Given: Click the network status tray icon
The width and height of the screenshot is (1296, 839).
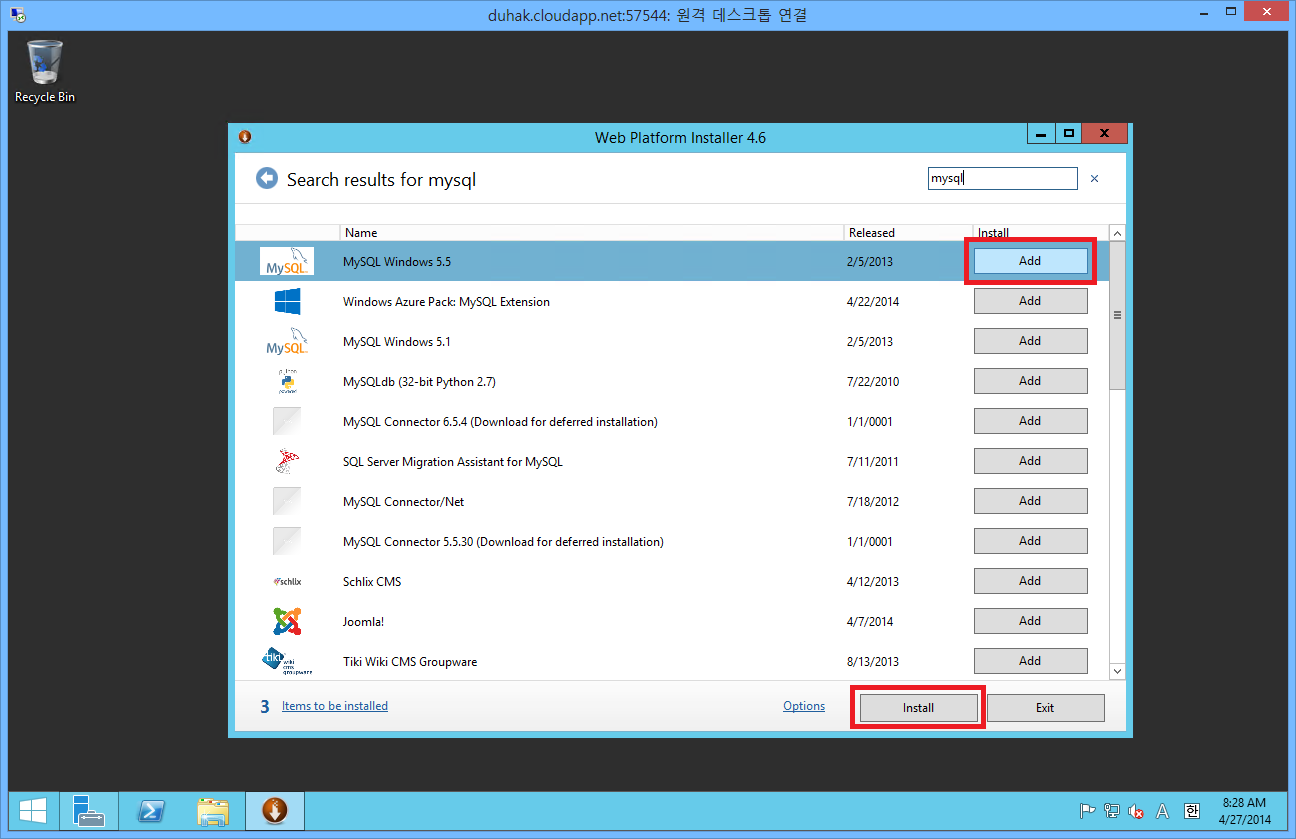Looking at the screenshot, I should point(1111,811).
